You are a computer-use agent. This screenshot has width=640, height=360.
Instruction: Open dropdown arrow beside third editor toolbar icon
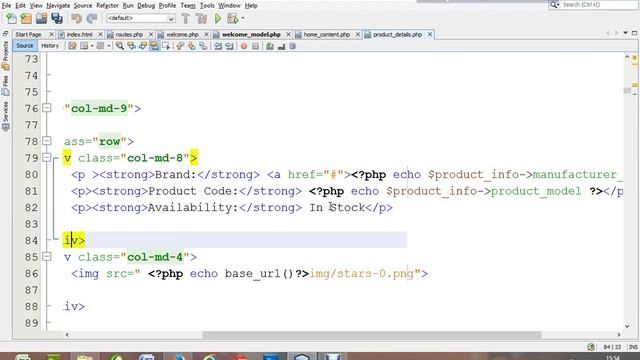(x=108, y=46)
